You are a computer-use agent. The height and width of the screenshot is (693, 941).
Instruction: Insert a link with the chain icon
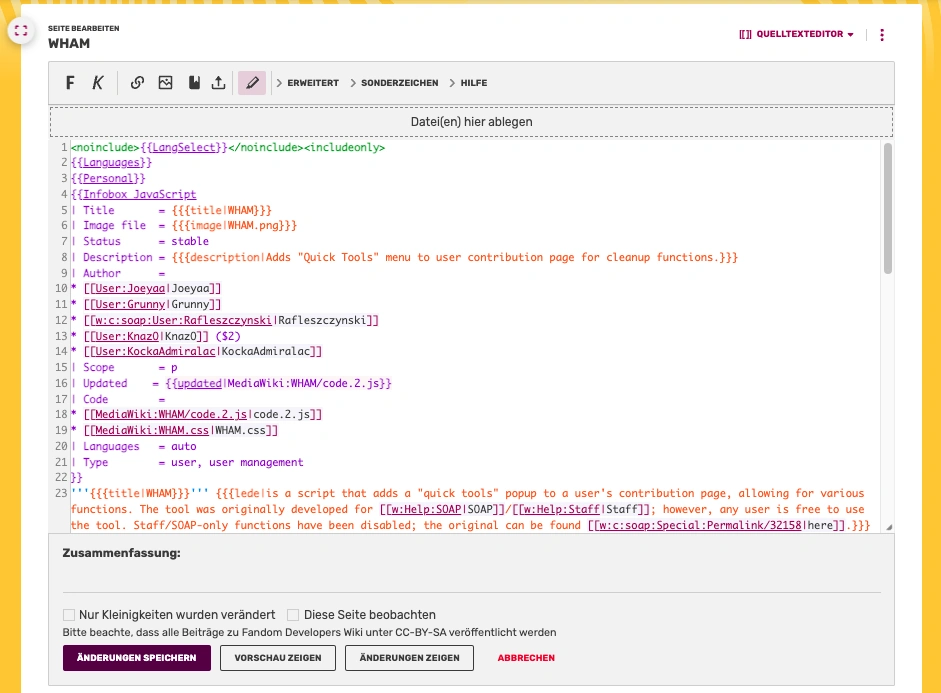[x=138, y=83]
